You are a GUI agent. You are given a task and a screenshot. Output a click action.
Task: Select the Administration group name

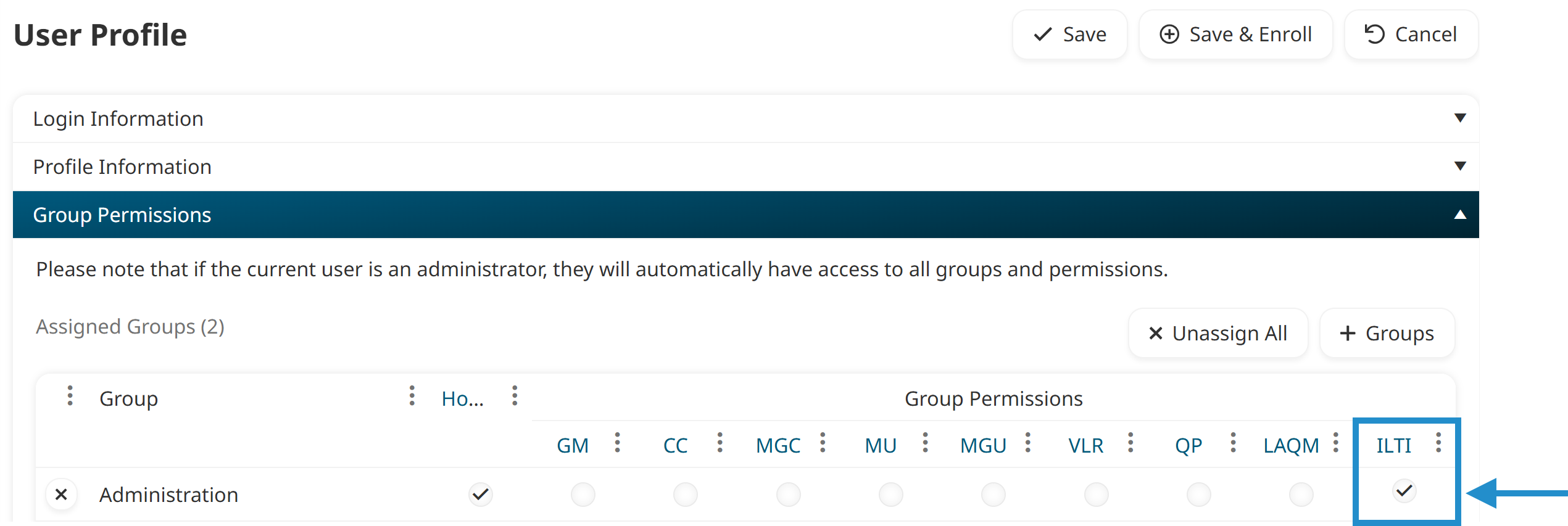pos(168,494)
